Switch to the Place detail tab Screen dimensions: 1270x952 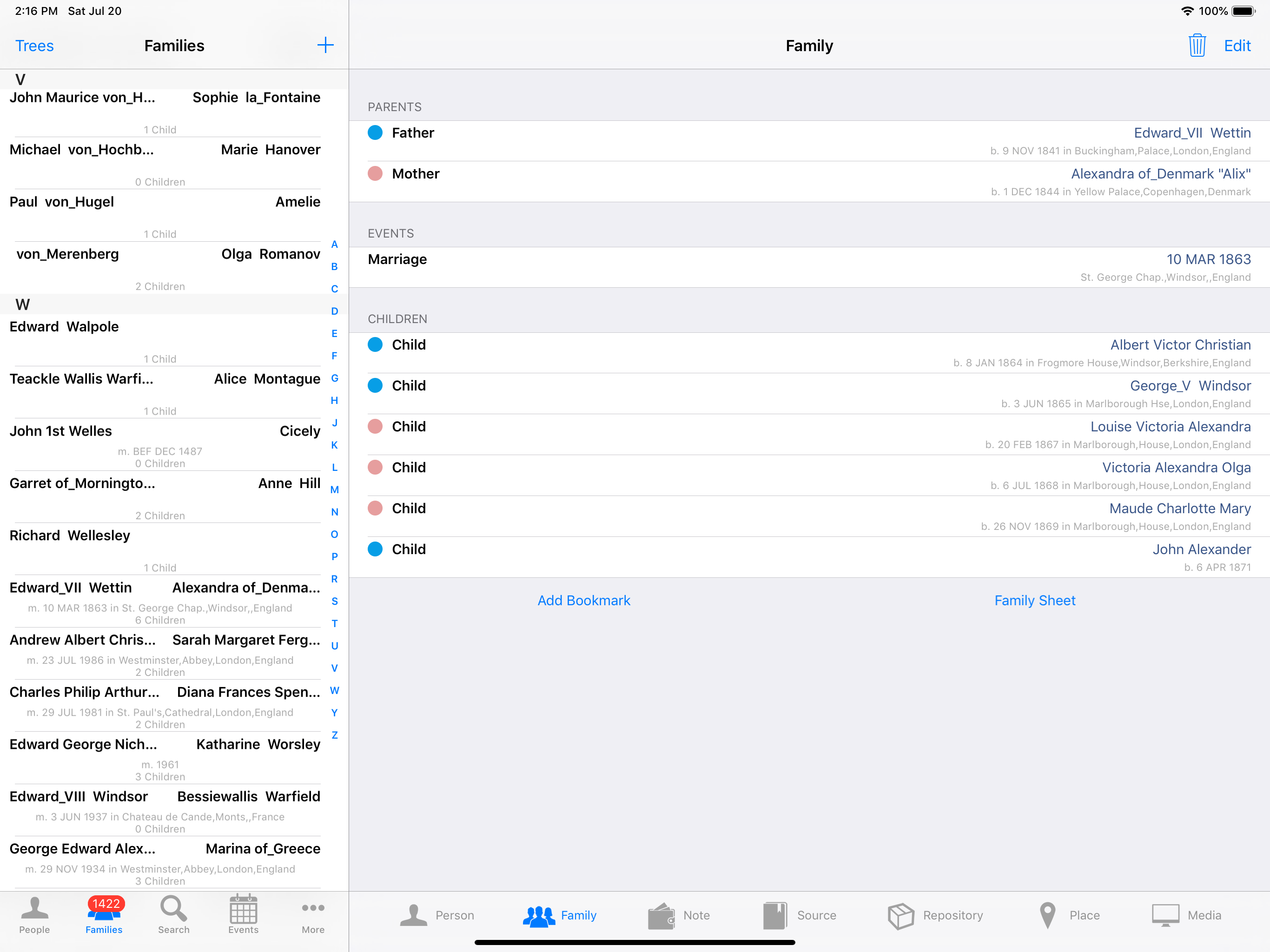(1070, 915)
